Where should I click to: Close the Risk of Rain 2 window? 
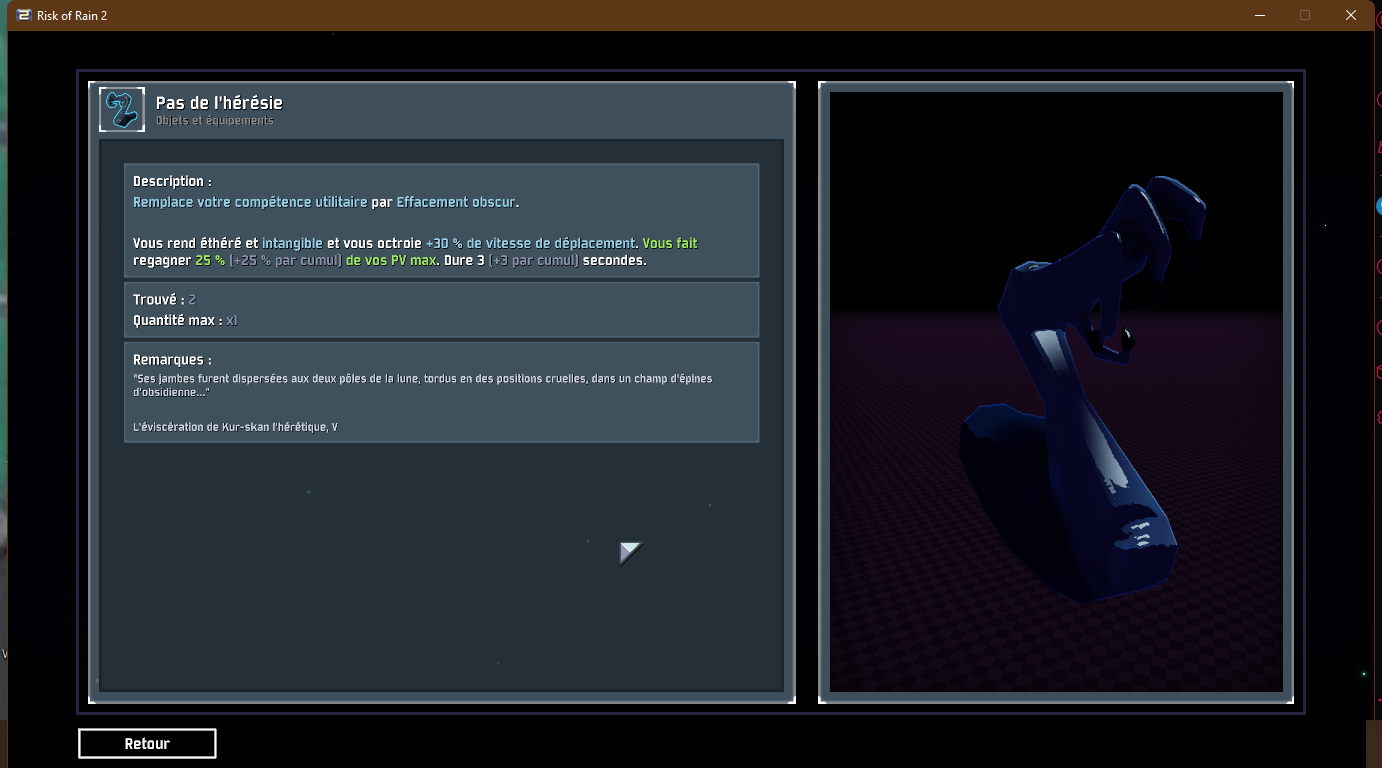click(x=1351, y=15)
